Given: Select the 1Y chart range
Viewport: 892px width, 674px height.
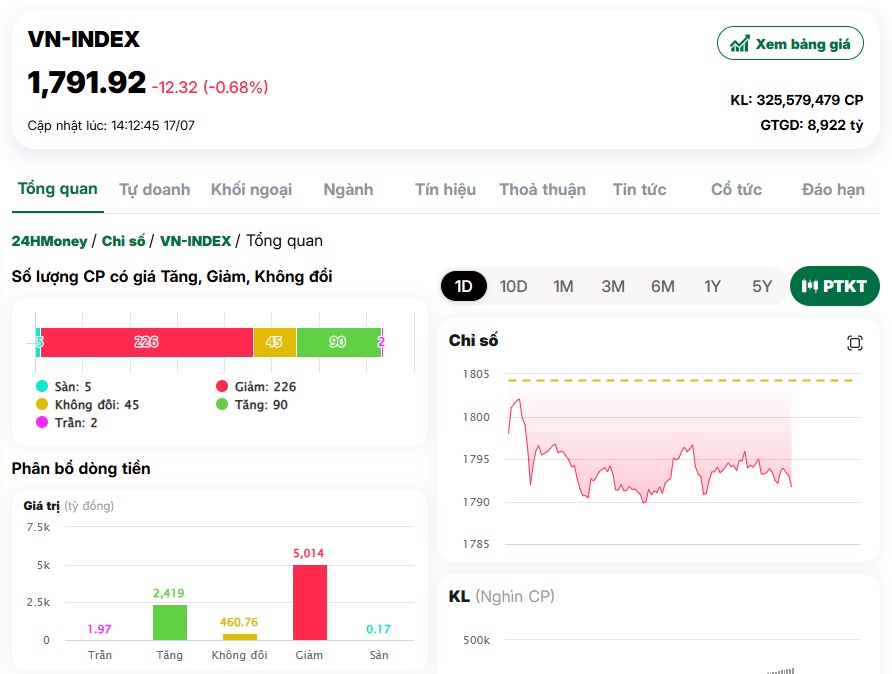Looking at the screenshot, I should coord(712,286).
